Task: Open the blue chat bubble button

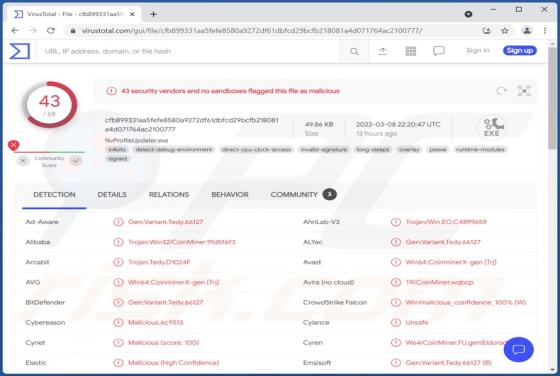Action: coord(519,349)
